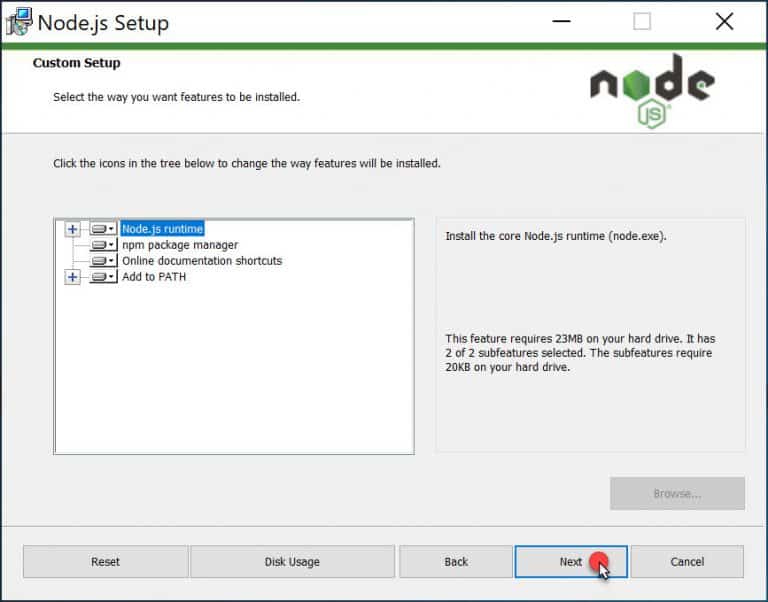768x602 pixels.
Task: Expand the Add to PATH tree node
Action: tap(72, 277)
